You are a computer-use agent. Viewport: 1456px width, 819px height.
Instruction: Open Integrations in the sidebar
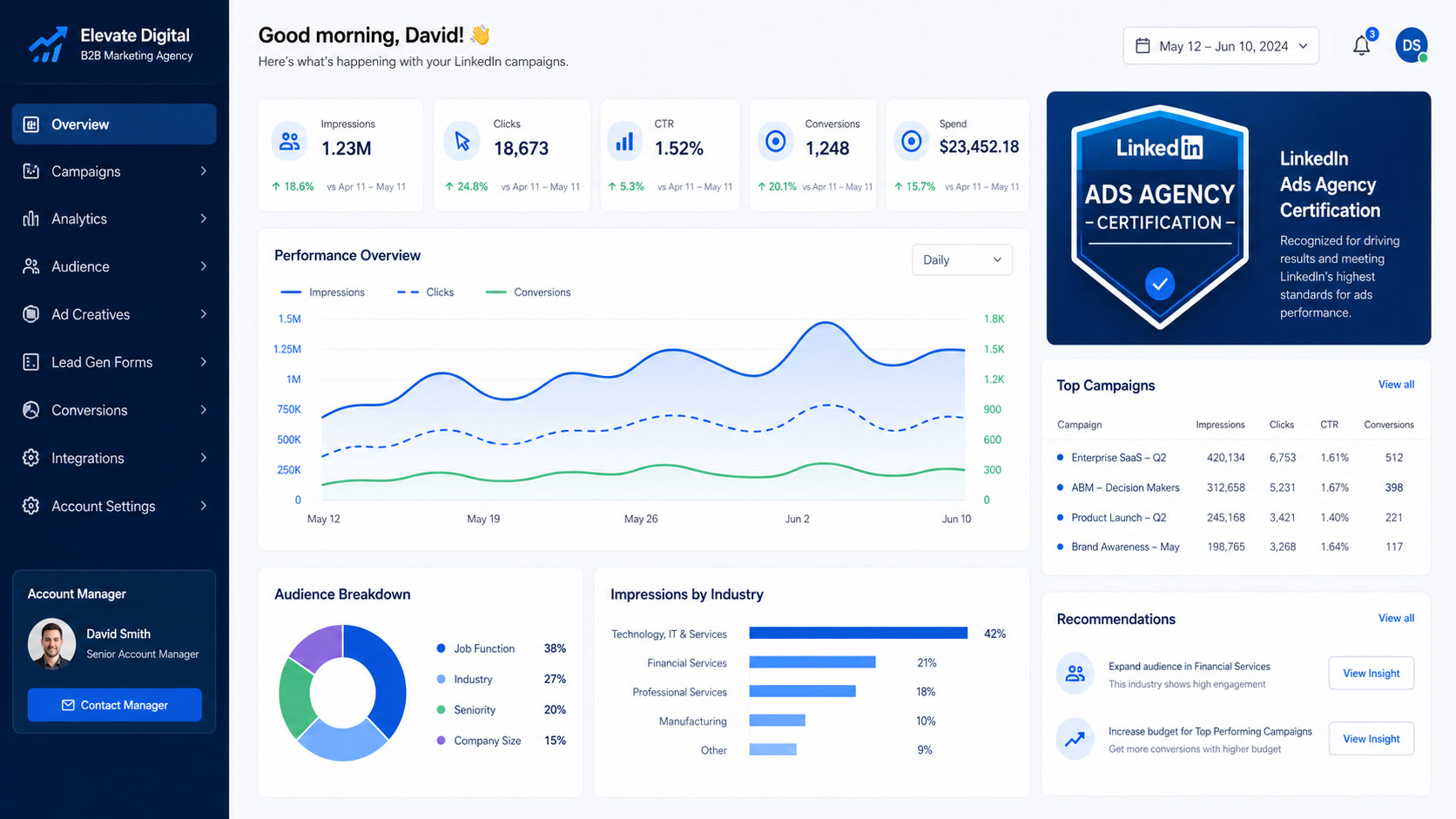(114, 458)
